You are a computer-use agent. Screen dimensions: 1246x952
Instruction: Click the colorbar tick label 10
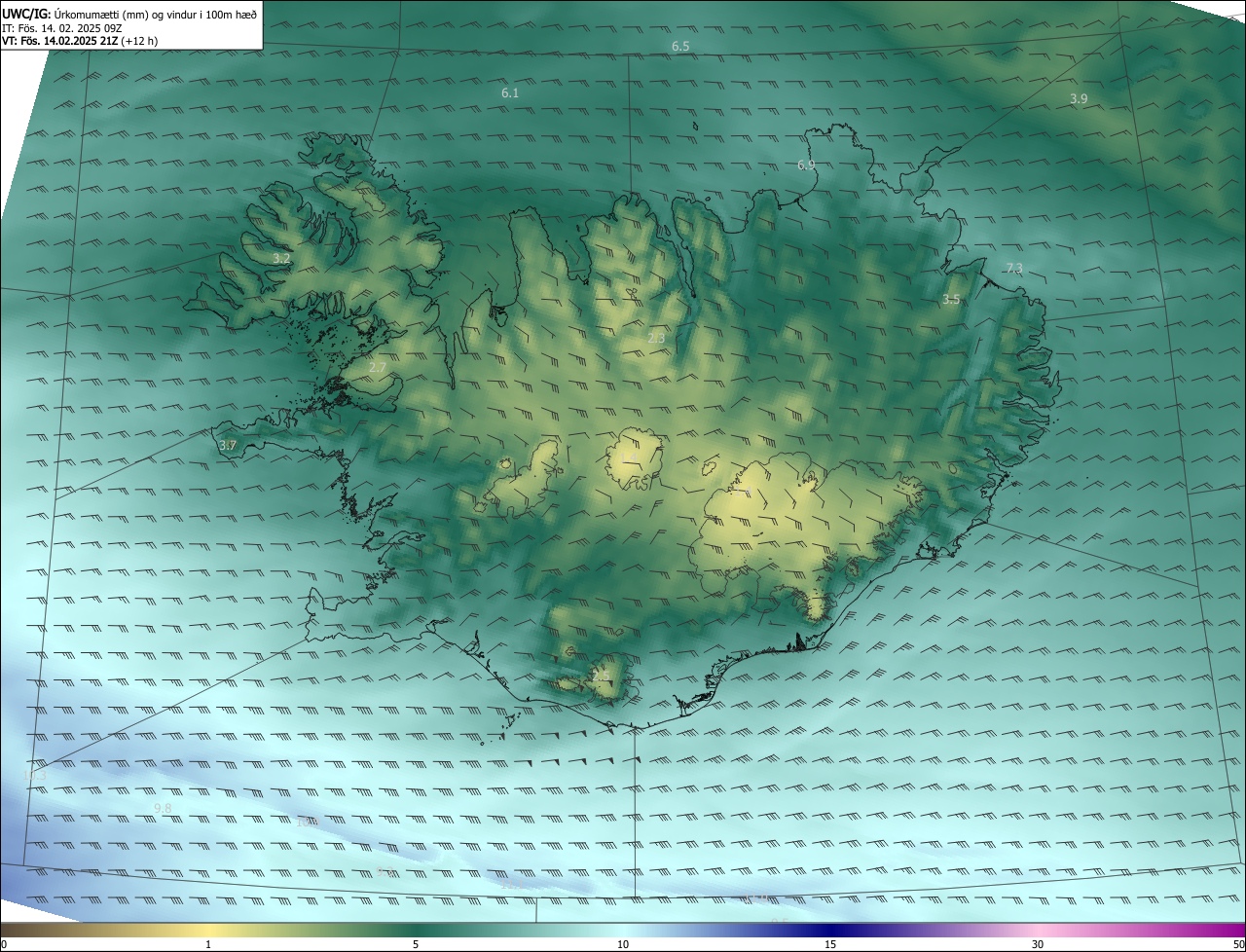(623, 944)
